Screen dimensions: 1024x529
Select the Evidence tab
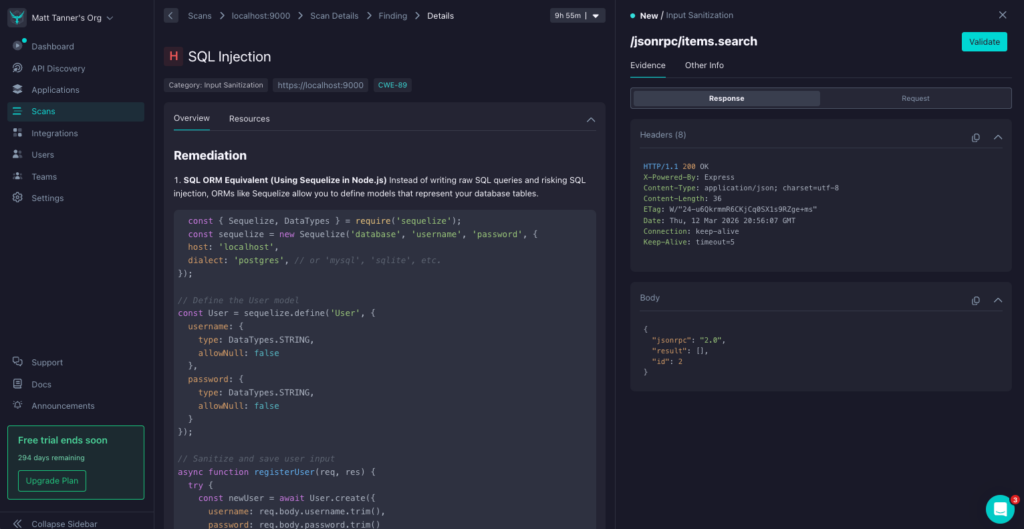click(x=648, y=65)
